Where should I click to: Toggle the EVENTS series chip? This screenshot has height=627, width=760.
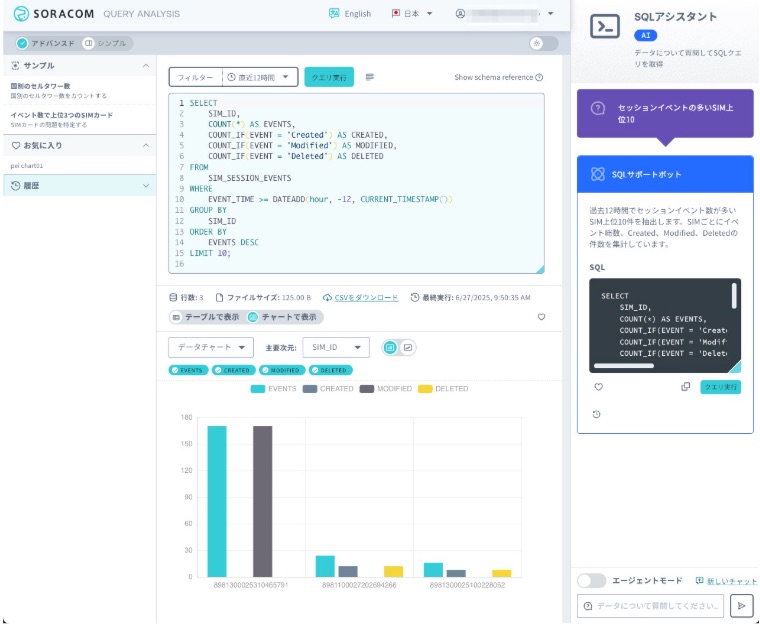pyautogui.click(x=189, y=370)
